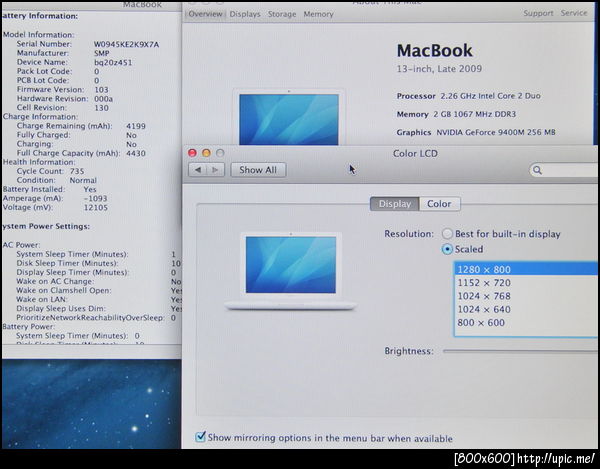Viewport: 600px width, 469px height.
Task: Switch to the Color tab
Action: (x=439, y=204)
